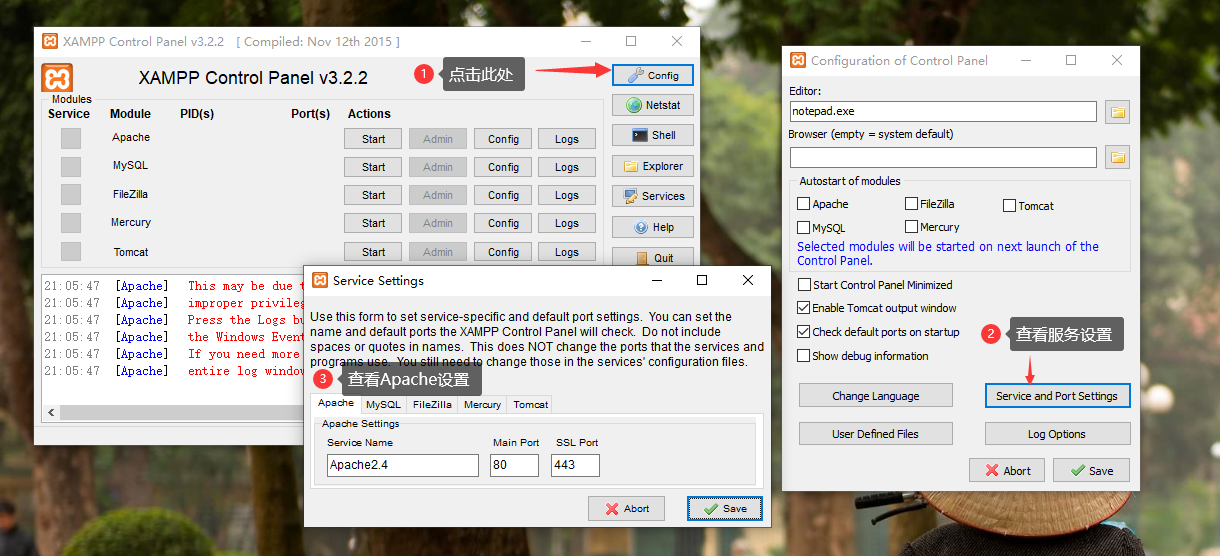This screenshot has width=1220, height=556.
Task: Start the FileZilla module
Action: click(374, 195)
